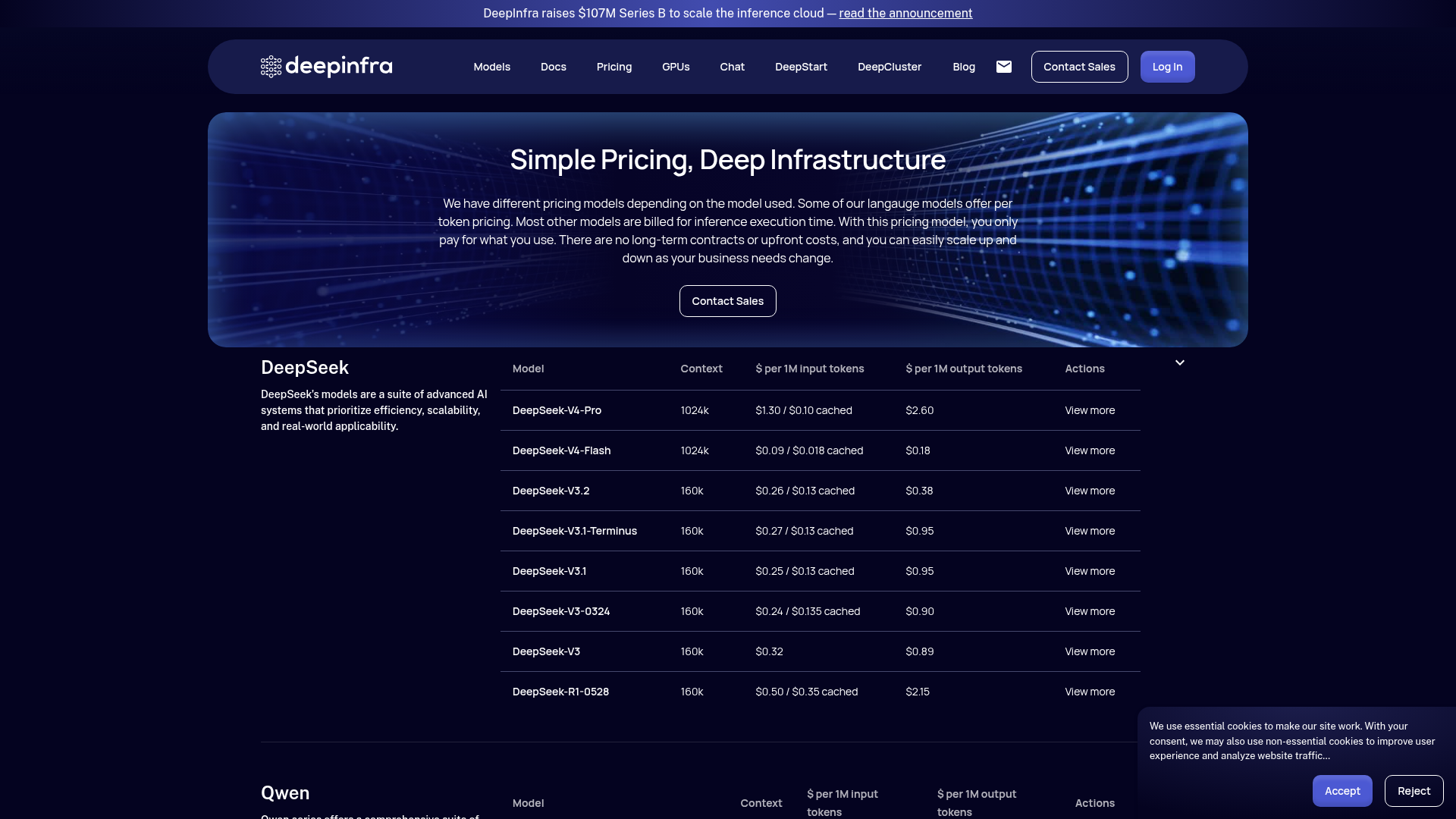
Task: Click View more for DeepSeek-V4-Pro
Action: point(1090,410)
